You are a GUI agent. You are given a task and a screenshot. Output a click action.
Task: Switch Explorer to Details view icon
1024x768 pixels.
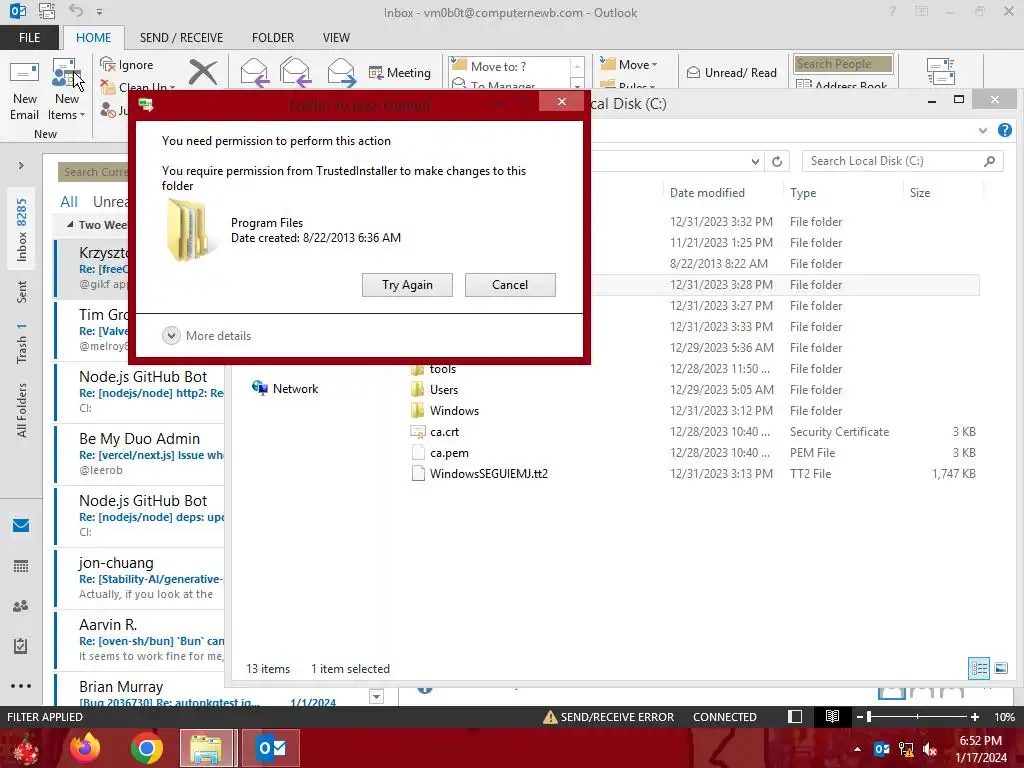pos(978,668)
